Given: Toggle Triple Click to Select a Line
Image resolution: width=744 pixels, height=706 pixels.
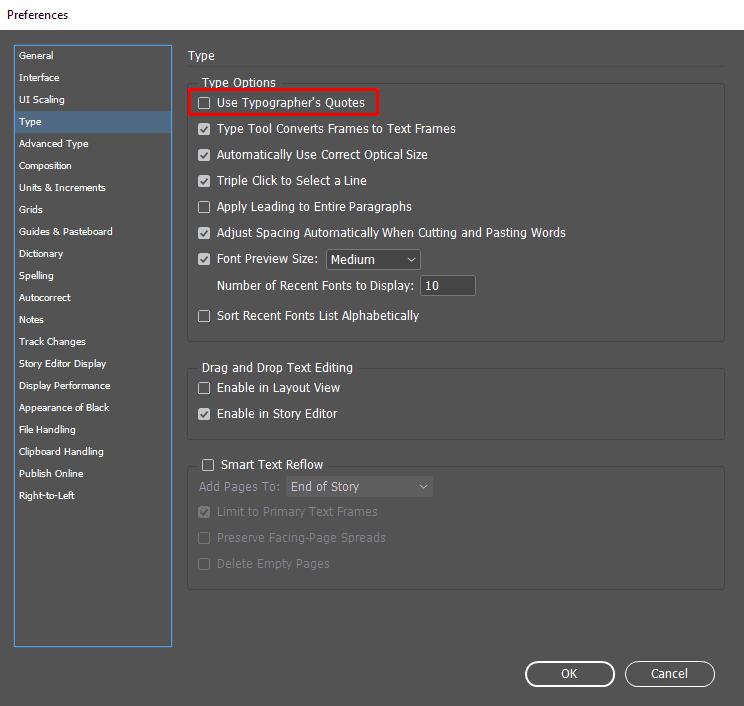Looking at the screenshot, I should coord(204,181).
